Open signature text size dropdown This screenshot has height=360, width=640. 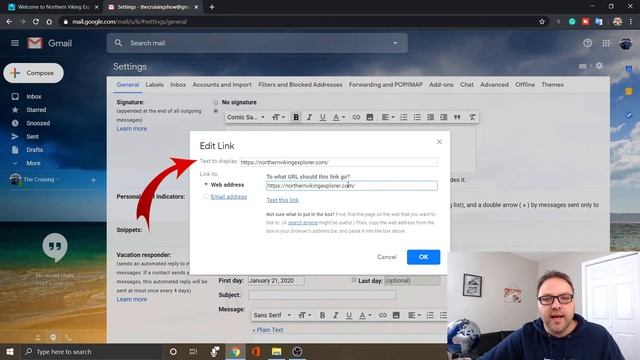pos(278,117)
